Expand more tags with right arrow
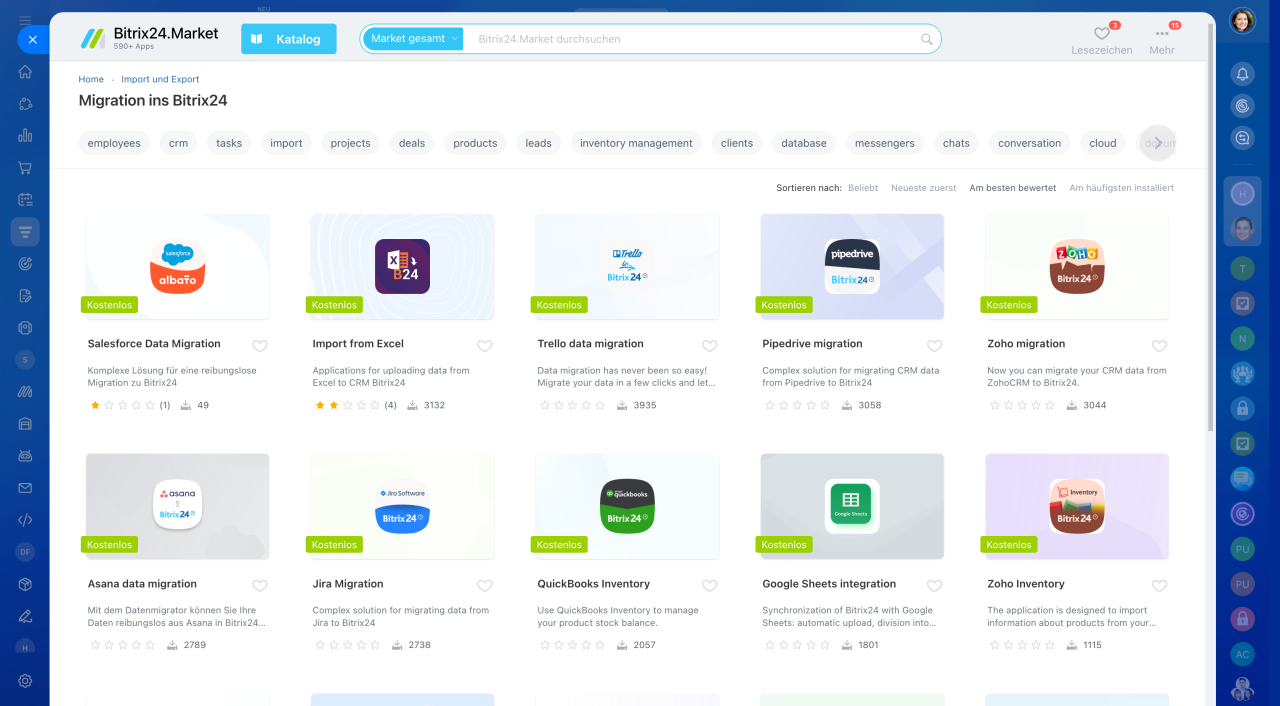The width and height of the screenshot is (1280, 706). [1158, 143]
